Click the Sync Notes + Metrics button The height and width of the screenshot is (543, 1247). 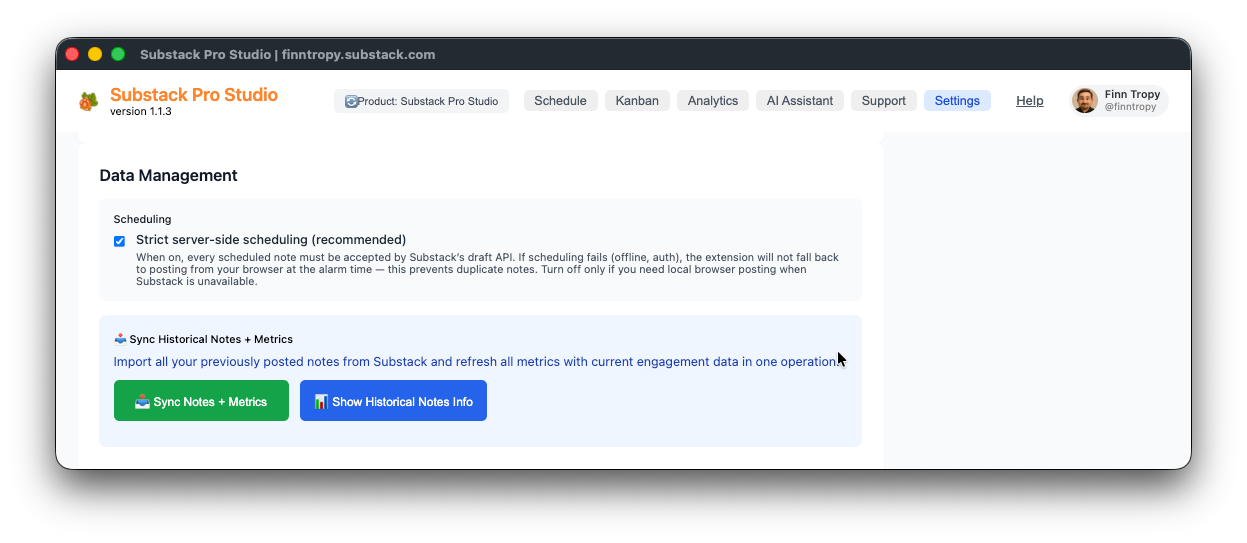click(201, 401)
